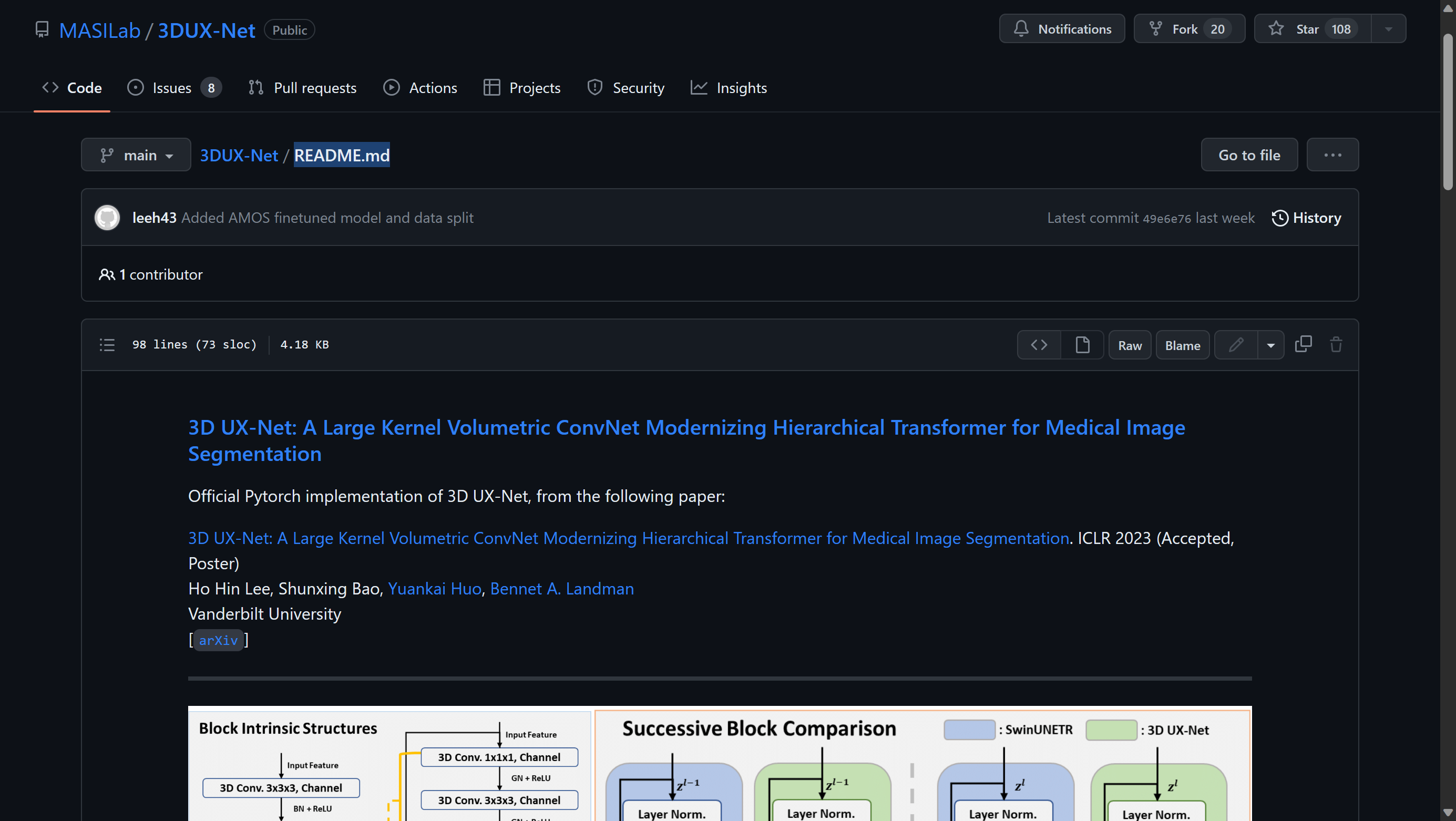Show the rendered file preview icon

coord(1082,345)
